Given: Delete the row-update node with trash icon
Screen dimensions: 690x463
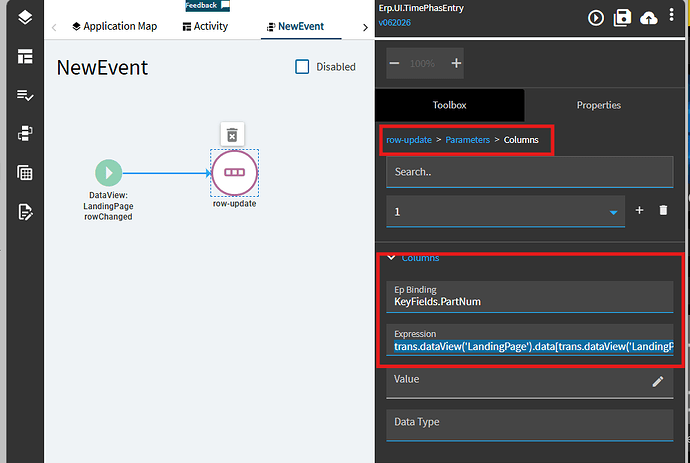Looking at the screenshot, I should [x=232, y=135].
